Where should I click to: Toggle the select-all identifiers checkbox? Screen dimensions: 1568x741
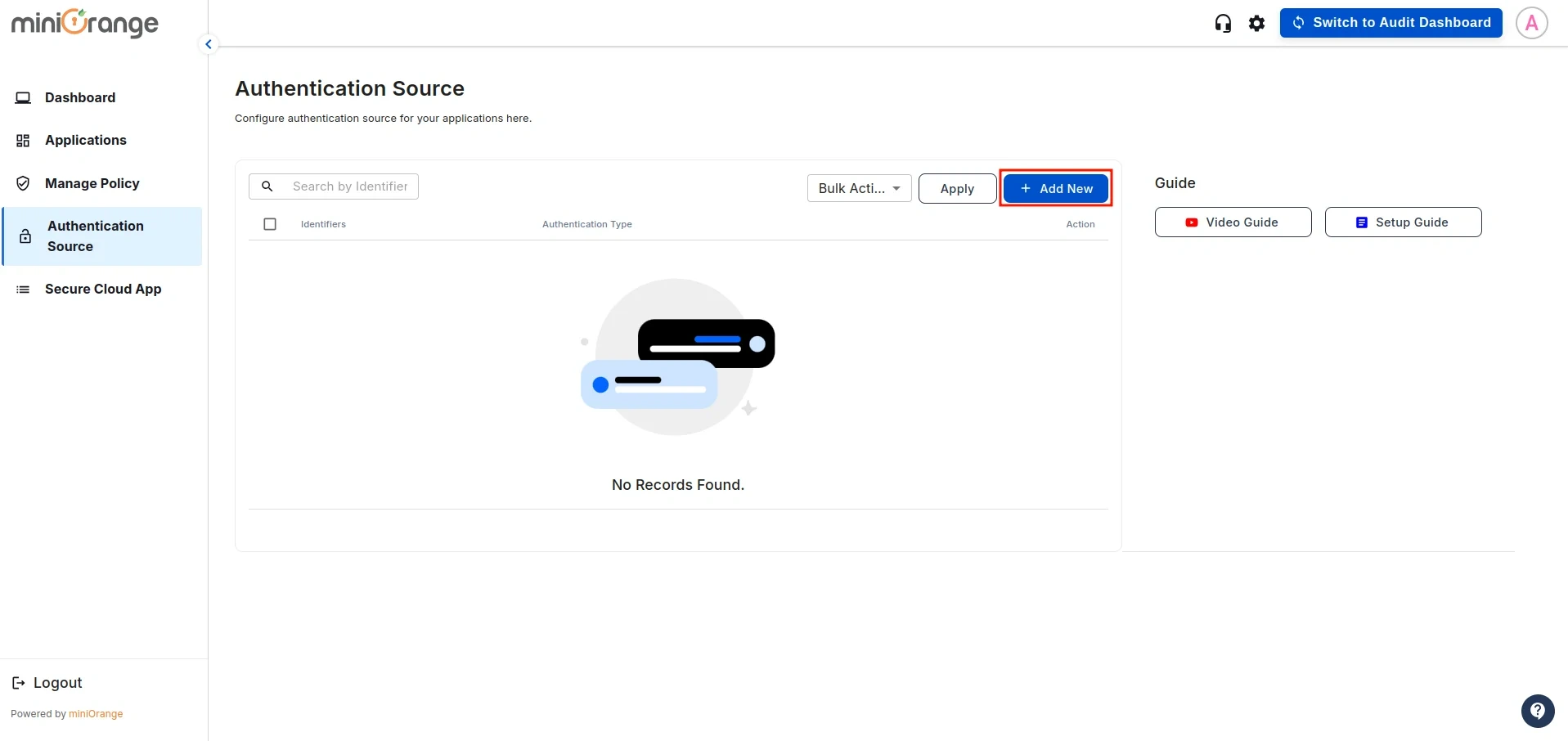(x=270, y=223)
